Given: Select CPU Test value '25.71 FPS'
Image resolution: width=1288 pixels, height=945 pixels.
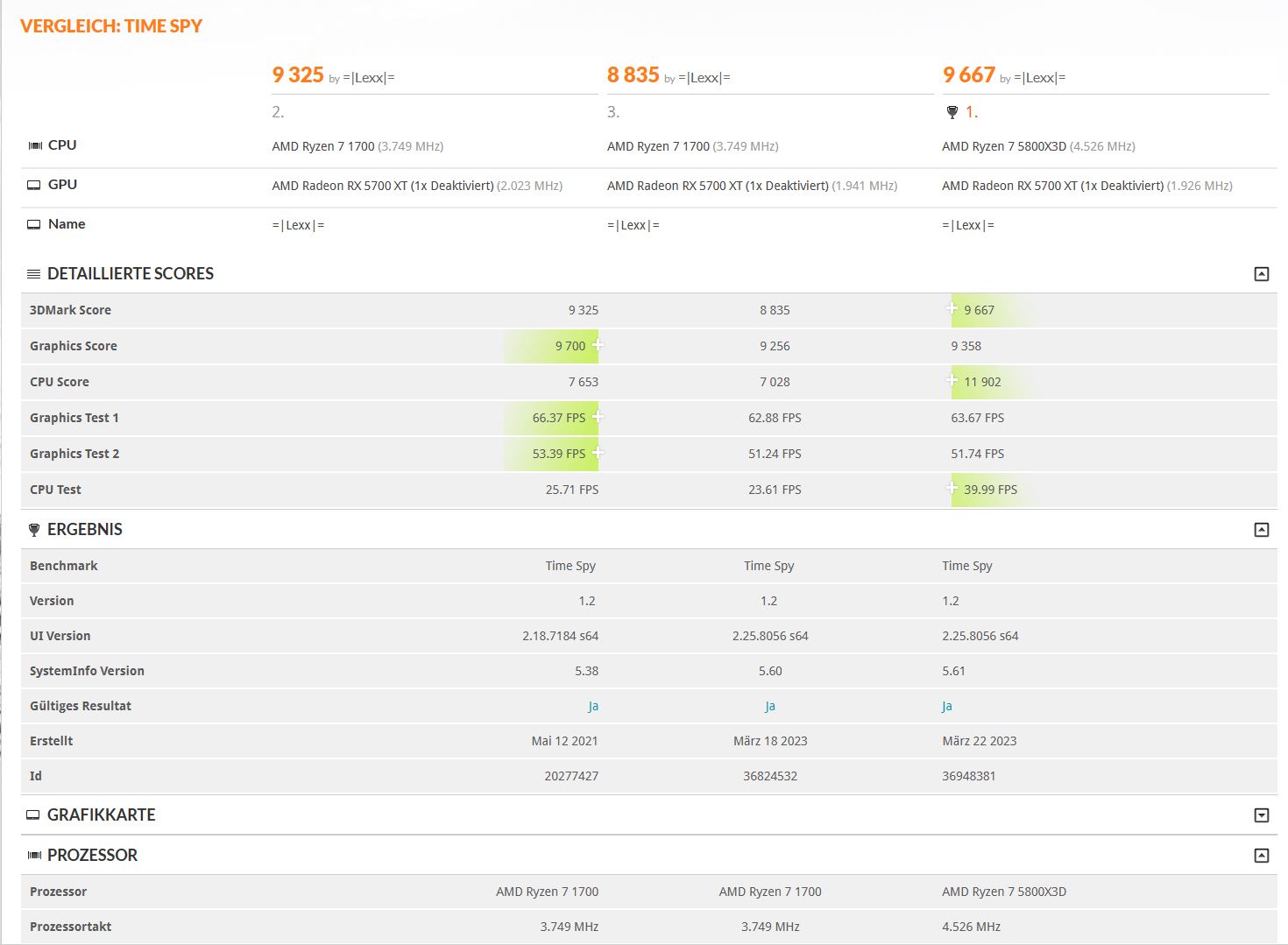Looking at the screenshot, I should 572,490.
